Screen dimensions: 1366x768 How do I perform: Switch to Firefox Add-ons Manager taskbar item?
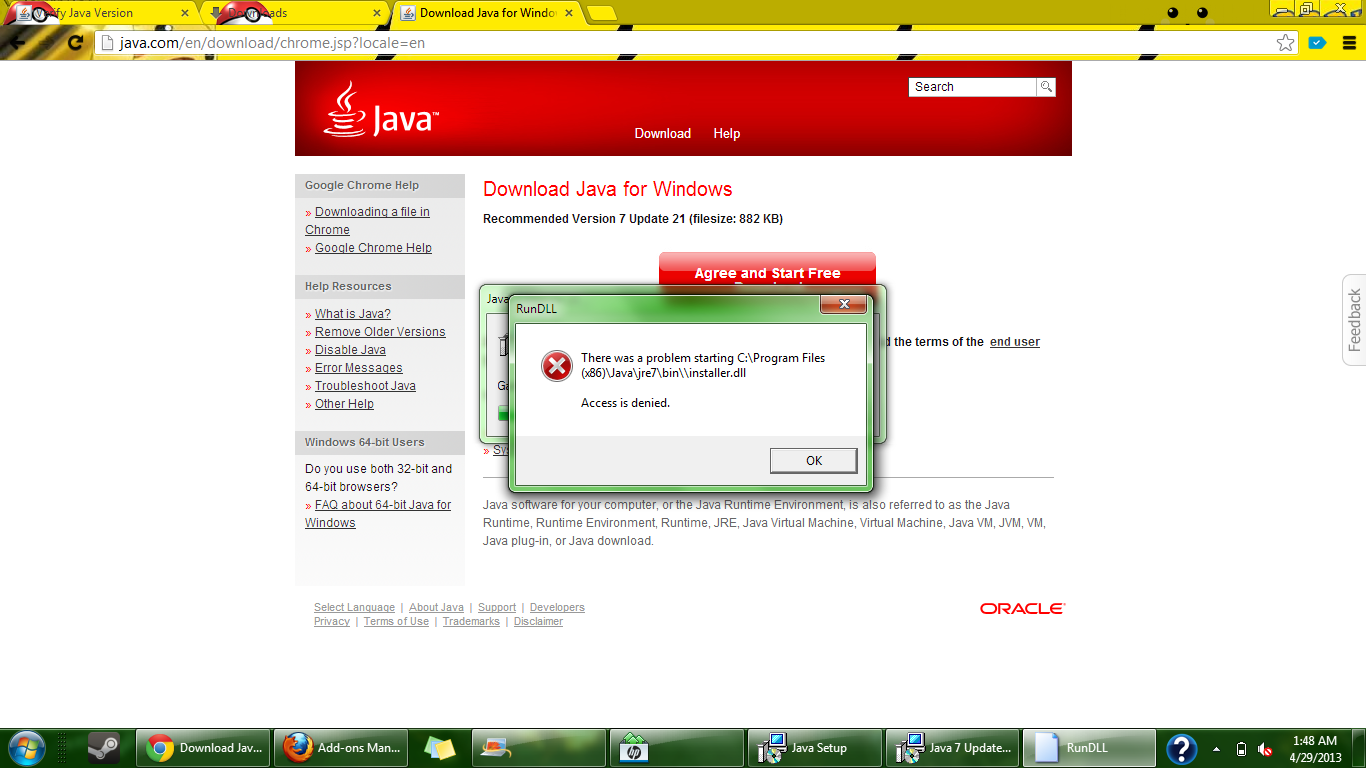[341, 747]
